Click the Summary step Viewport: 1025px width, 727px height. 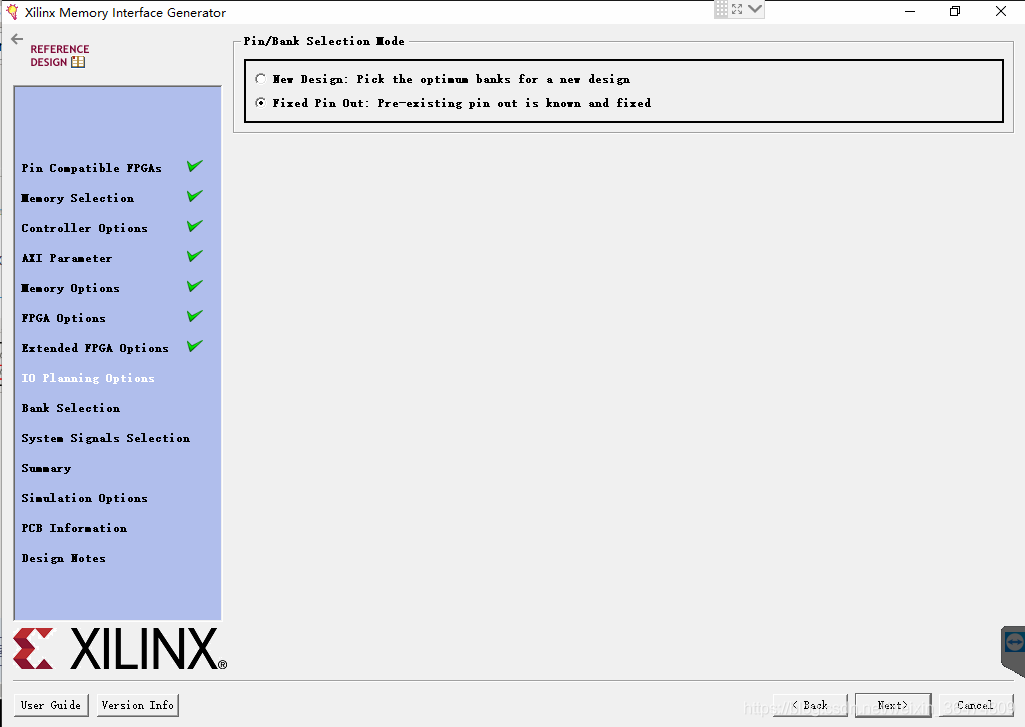[x=46, y=469]
